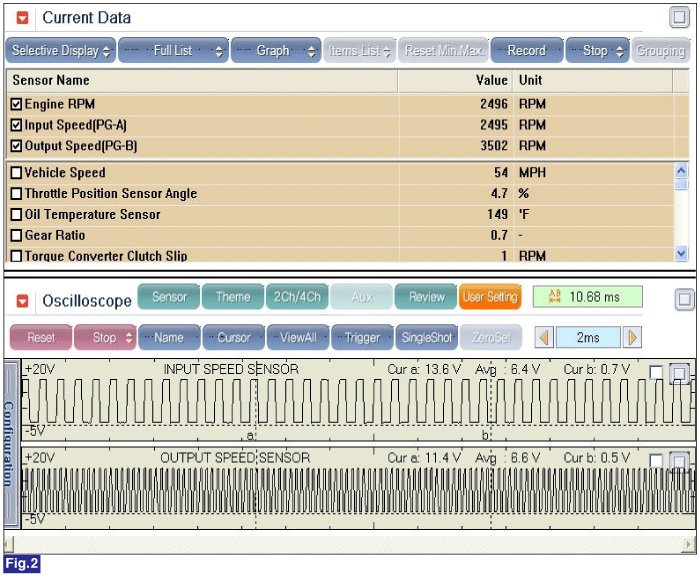The image size is (700, 575).
Task: Increase time base with right arrow
Action: [x=633, y=338]
